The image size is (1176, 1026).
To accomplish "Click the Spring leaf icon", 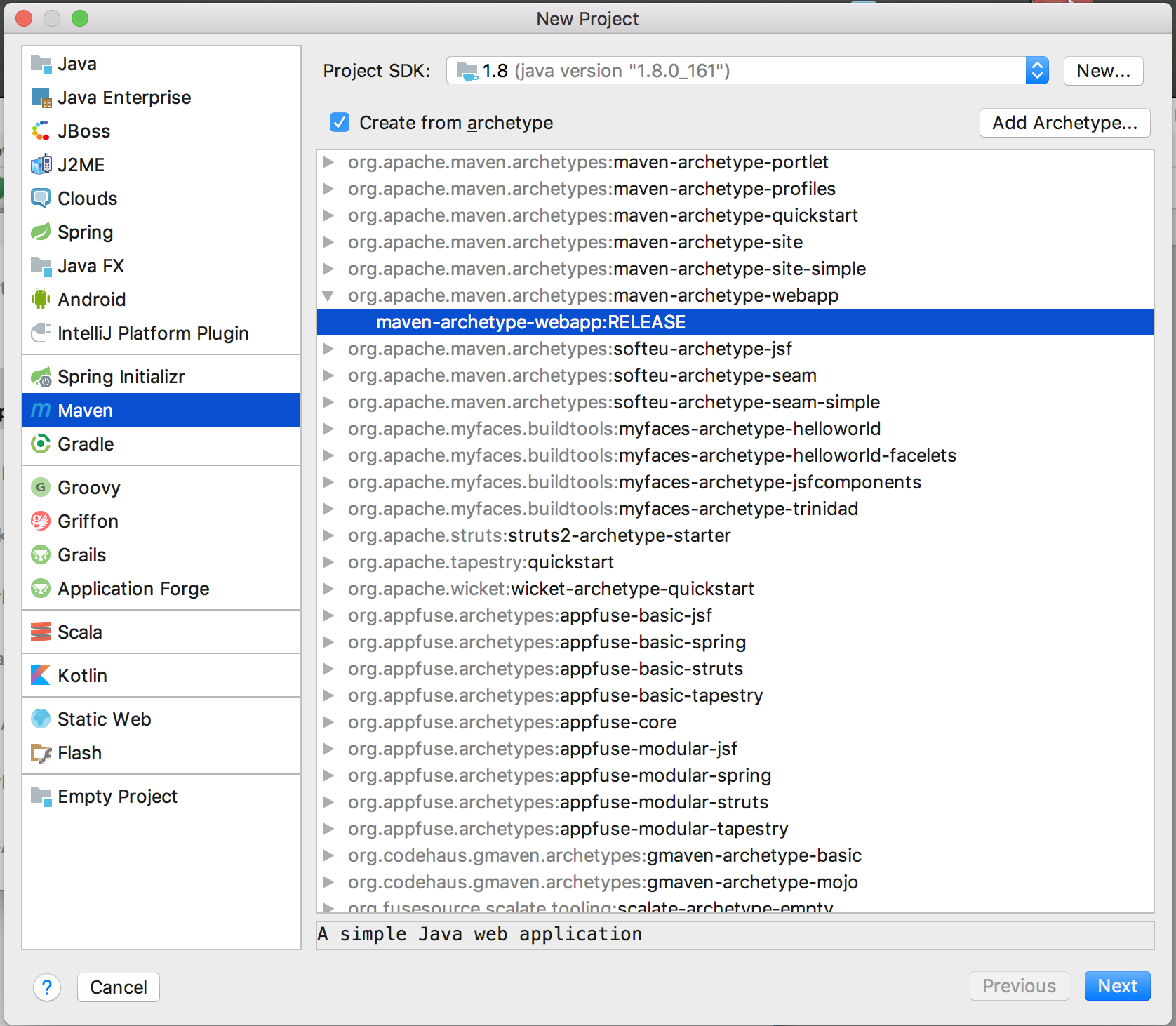I will [41, 232].
